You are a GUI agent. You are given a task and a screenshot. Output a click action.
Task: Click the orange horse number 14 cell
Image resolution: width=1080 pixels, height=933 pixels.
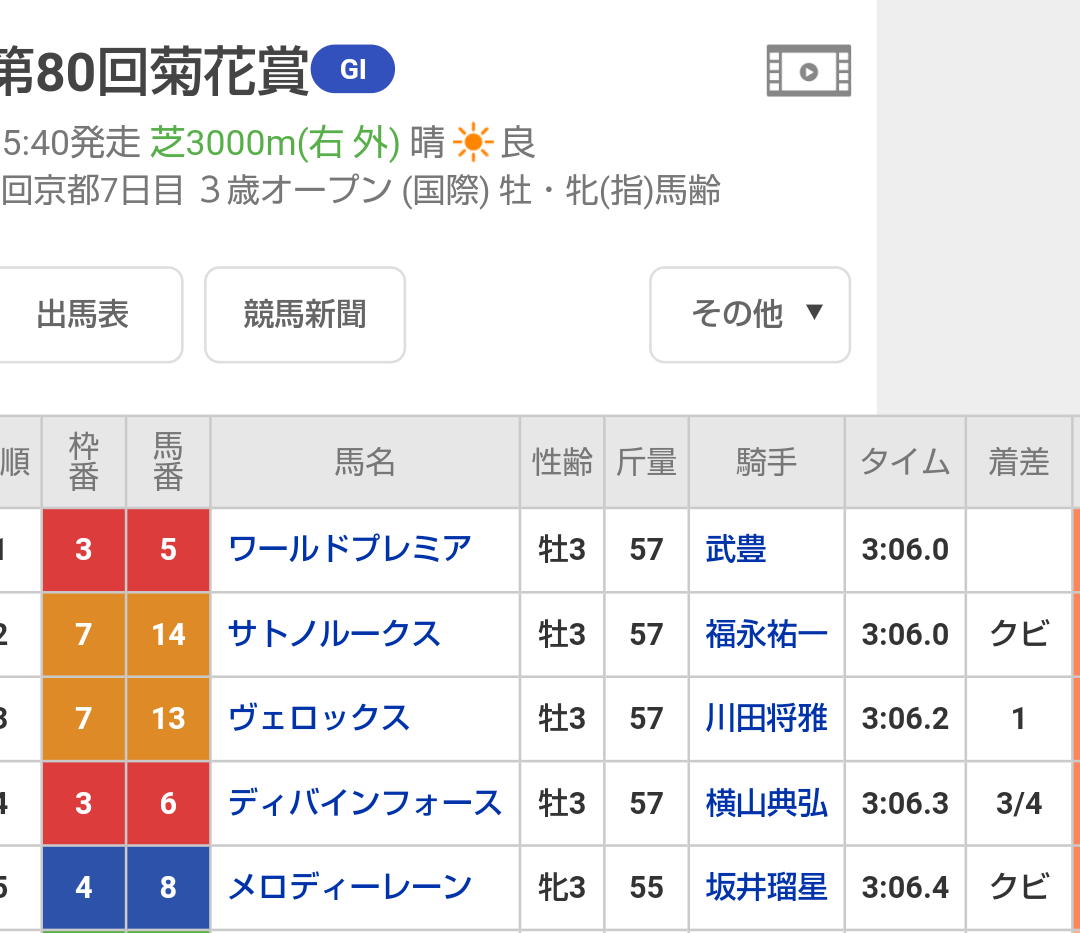tap(168, 634)
